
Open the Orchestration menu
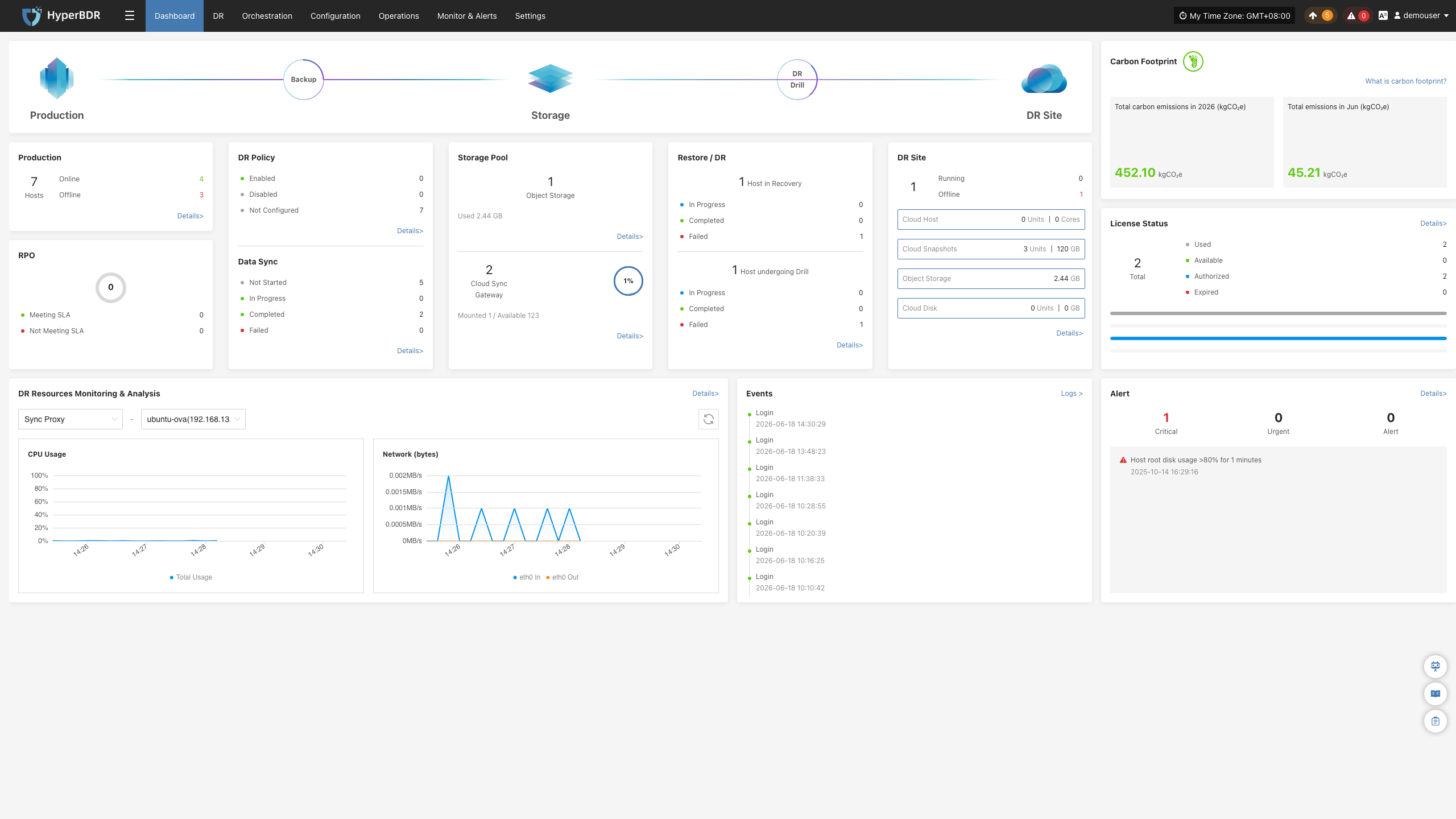267,16
